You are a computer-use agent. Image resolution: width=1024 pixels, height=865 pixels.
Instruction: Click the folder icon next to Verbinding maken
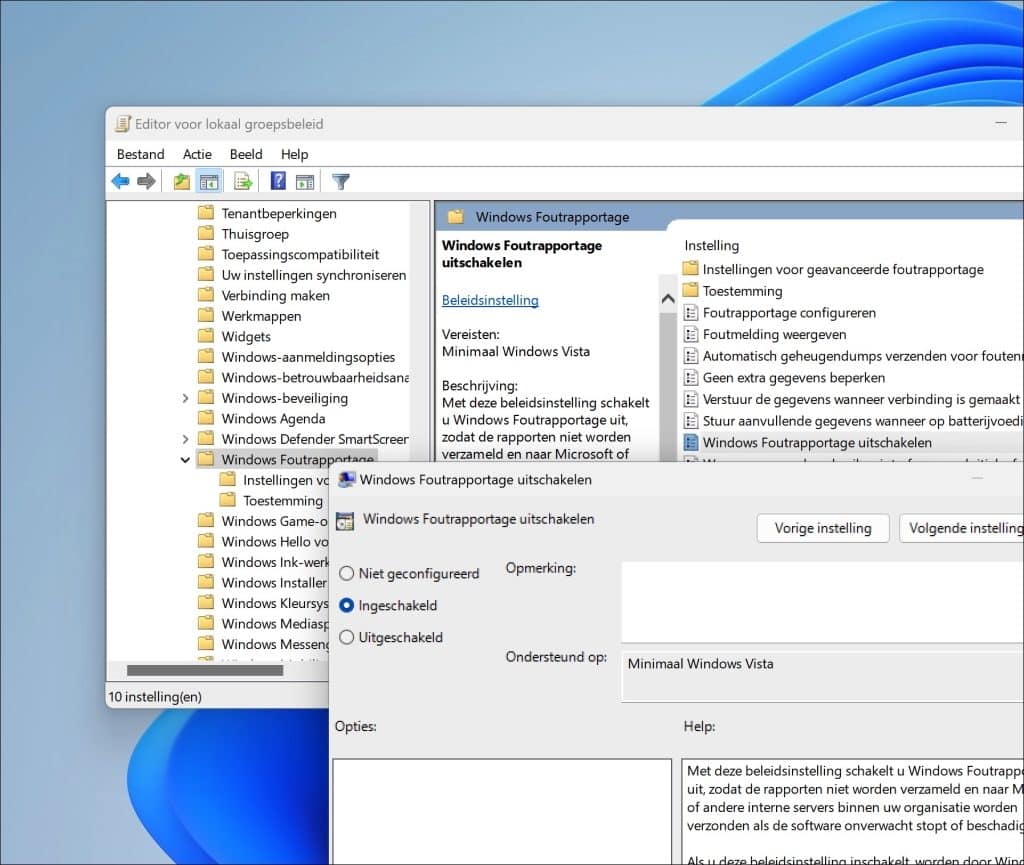pos(206,295)
